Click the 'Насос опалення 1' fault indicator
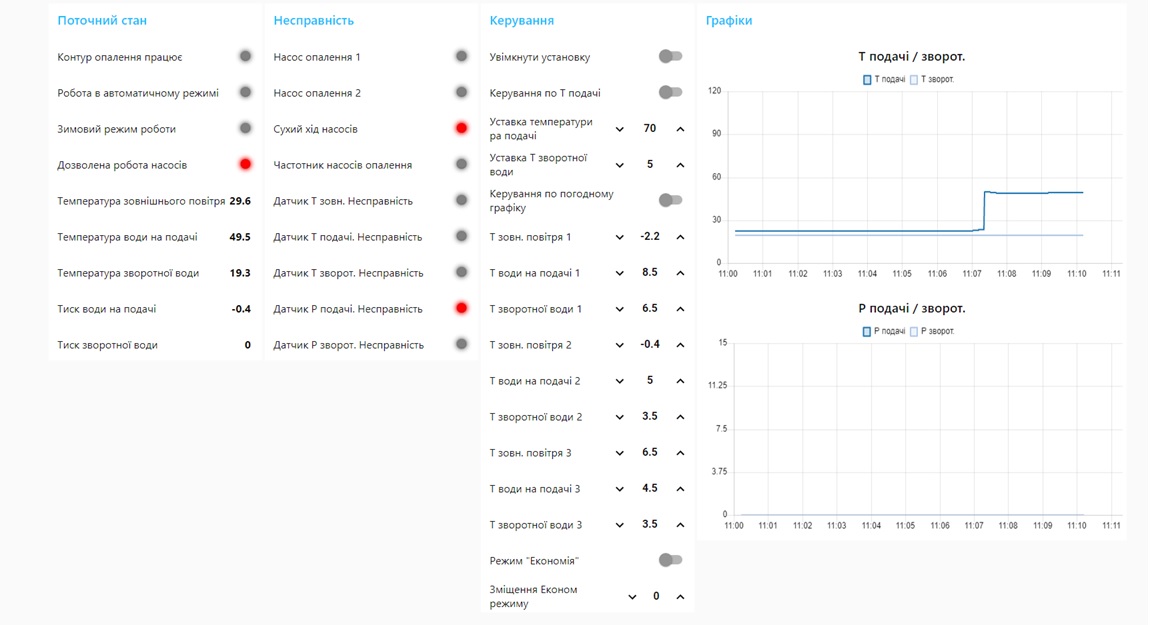Viewport: 1150px width, 625px height. [461, 57]
